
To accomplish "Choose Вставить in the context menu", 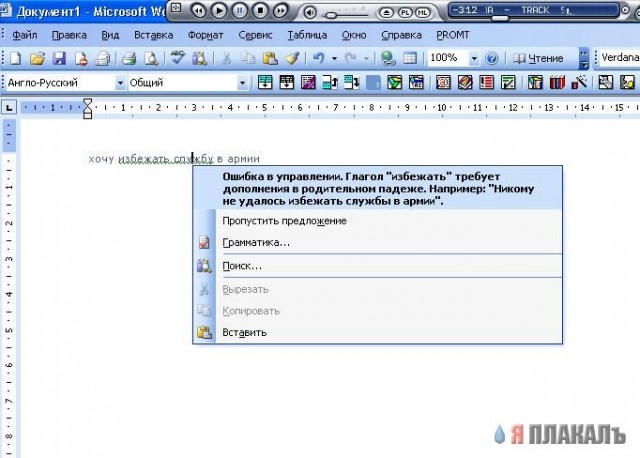I will tap(378, 333).
